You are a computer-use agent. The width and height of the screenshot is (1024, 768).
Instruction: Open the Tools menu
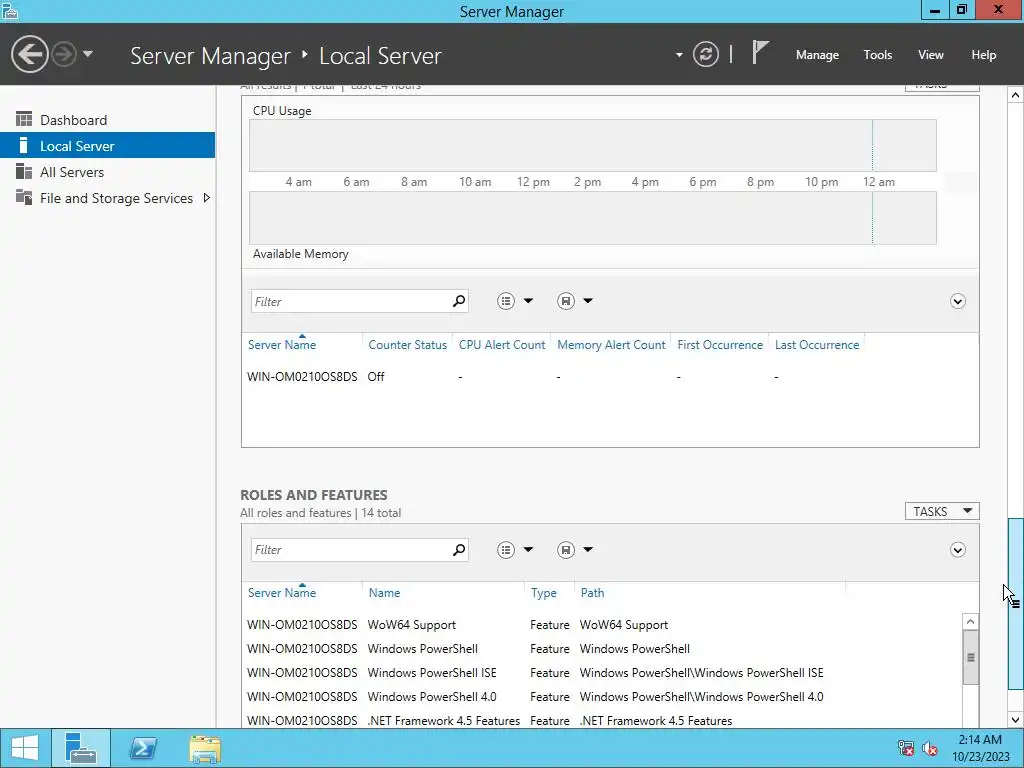[878, 55]
